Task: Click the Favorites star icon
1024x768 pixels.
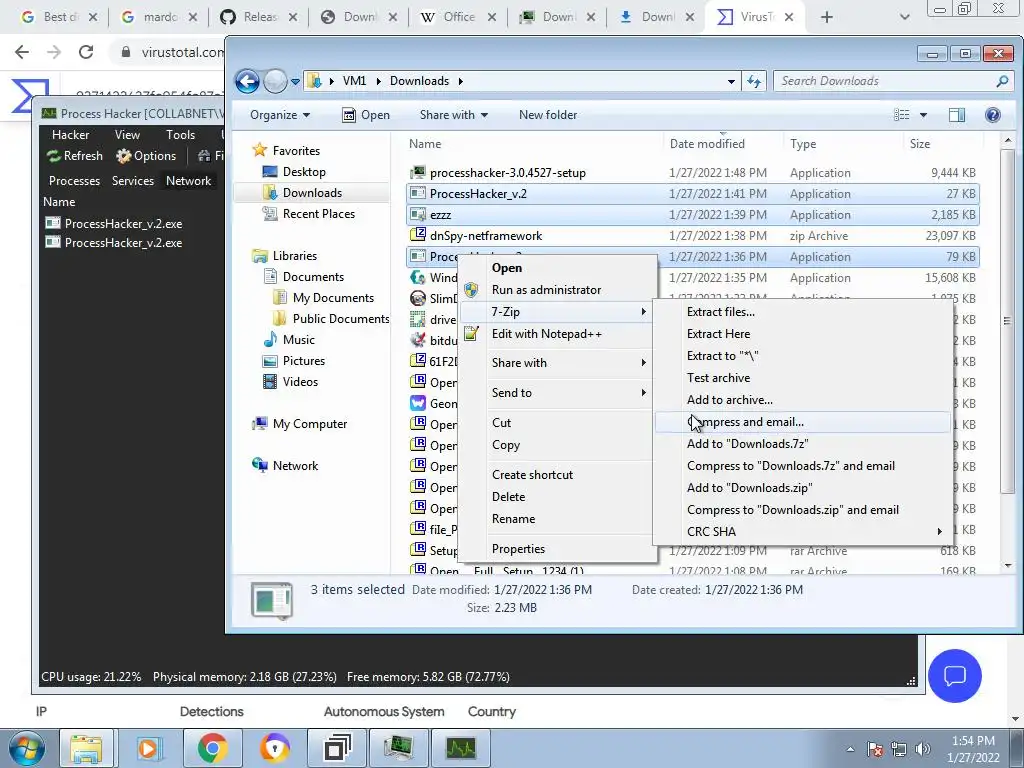Action: click(x=259, y=150)
